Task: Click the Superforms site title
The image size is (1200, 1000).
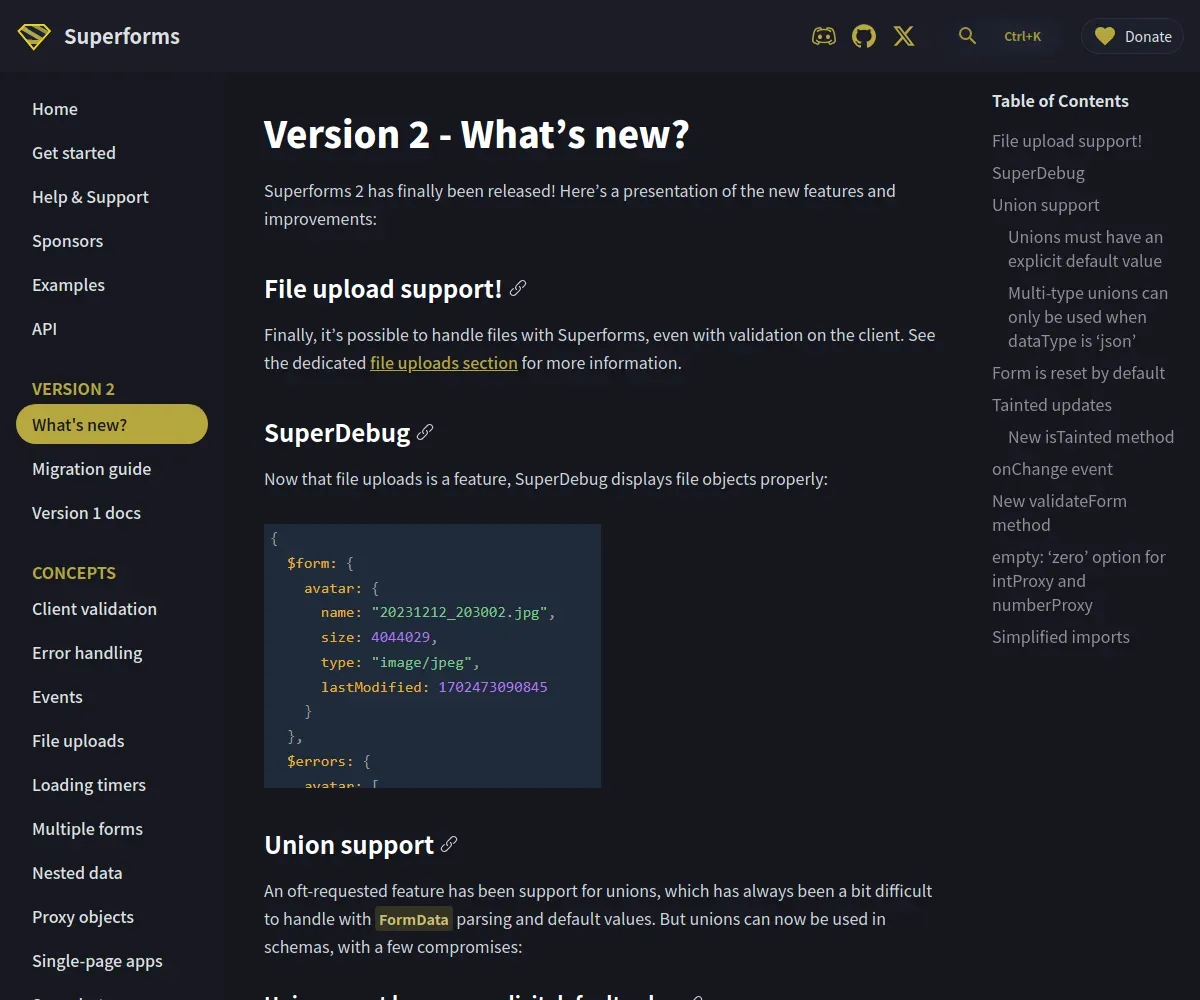Action: (122, 37)
